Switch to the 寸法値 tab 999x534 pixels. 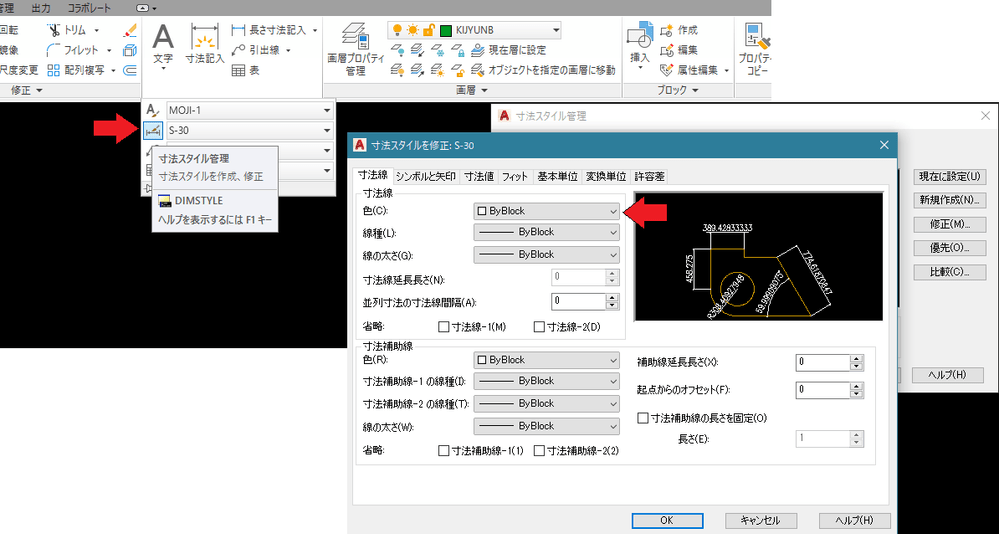click(x=478, y=177)
